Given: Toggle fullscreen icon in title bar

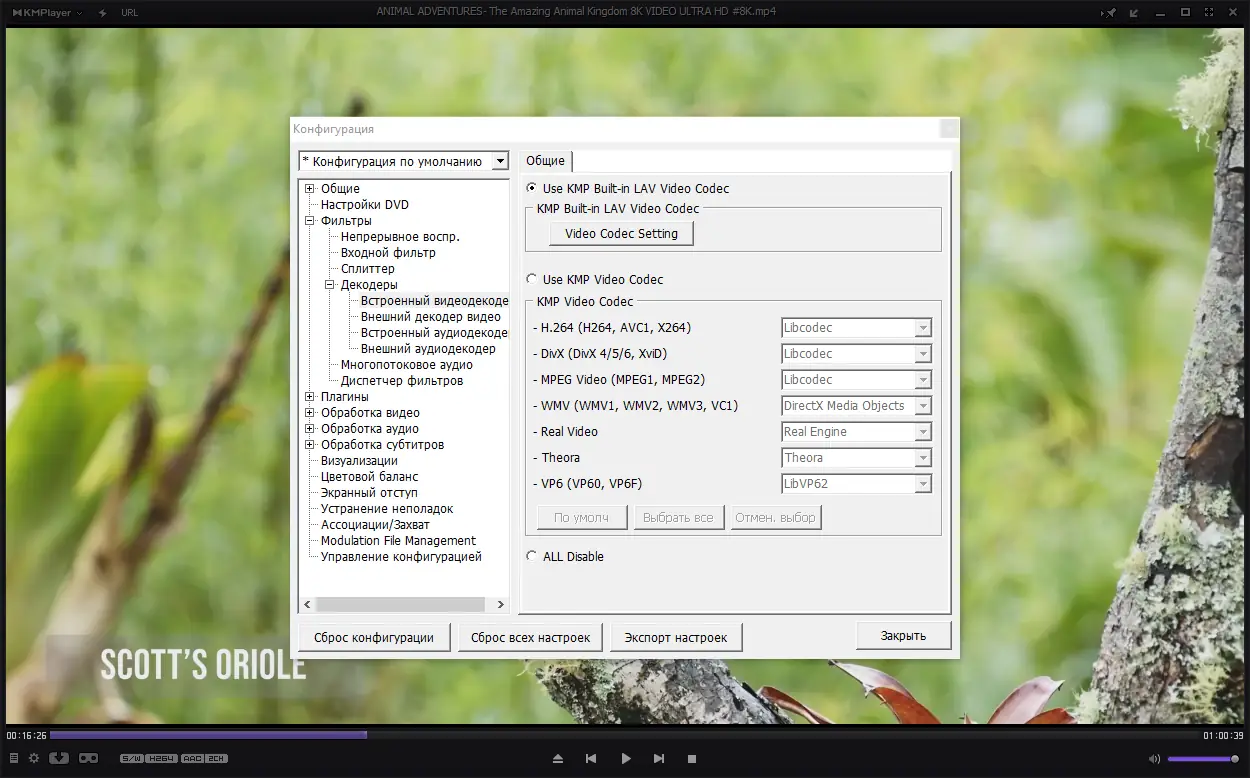Looking at the screenshot, I should coord(1210,12).
